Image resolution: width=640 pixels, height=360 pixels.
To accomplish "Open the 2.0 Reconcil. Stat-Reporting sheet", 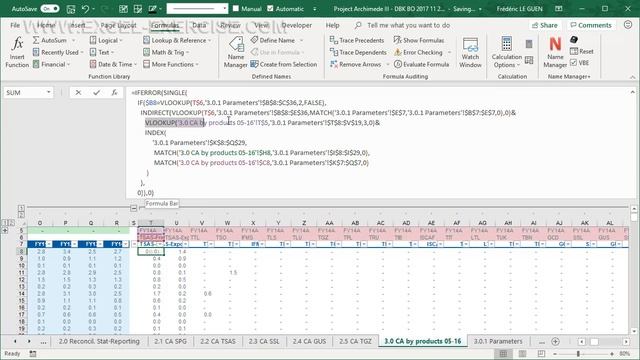I will click(x=99, y=341).
